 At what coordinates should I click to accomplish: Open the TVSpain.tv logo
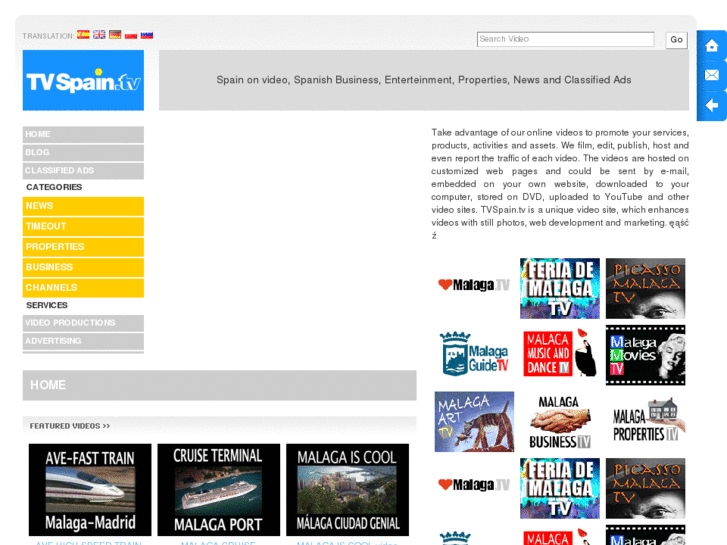pos(83,80)
